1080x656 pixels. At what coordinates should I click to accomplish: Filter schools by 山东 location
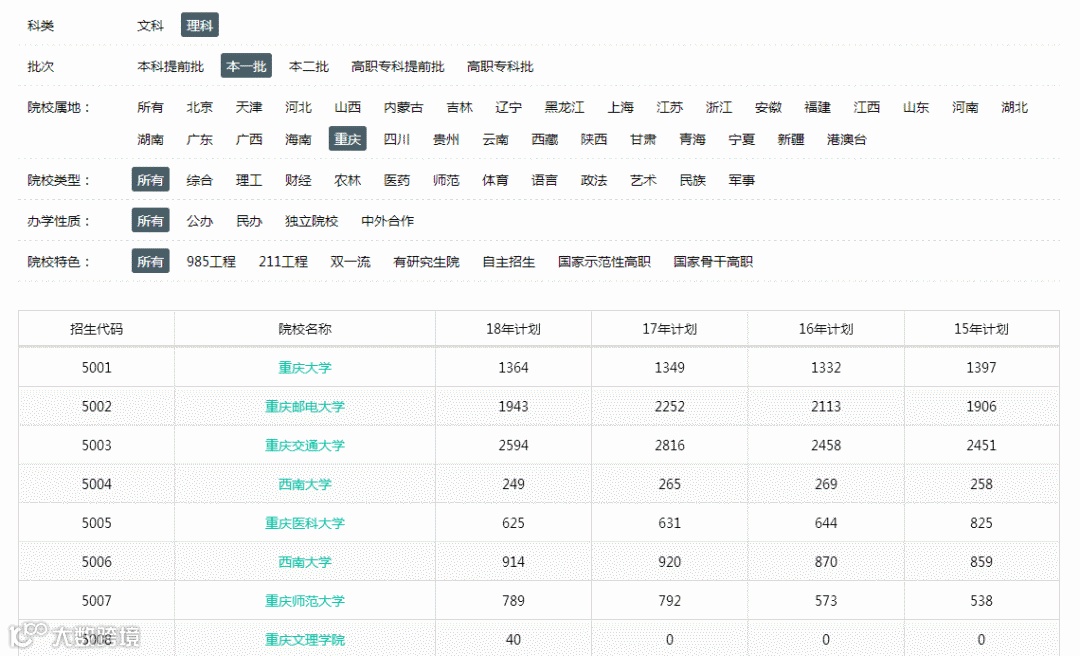click(x=916, y=107)
